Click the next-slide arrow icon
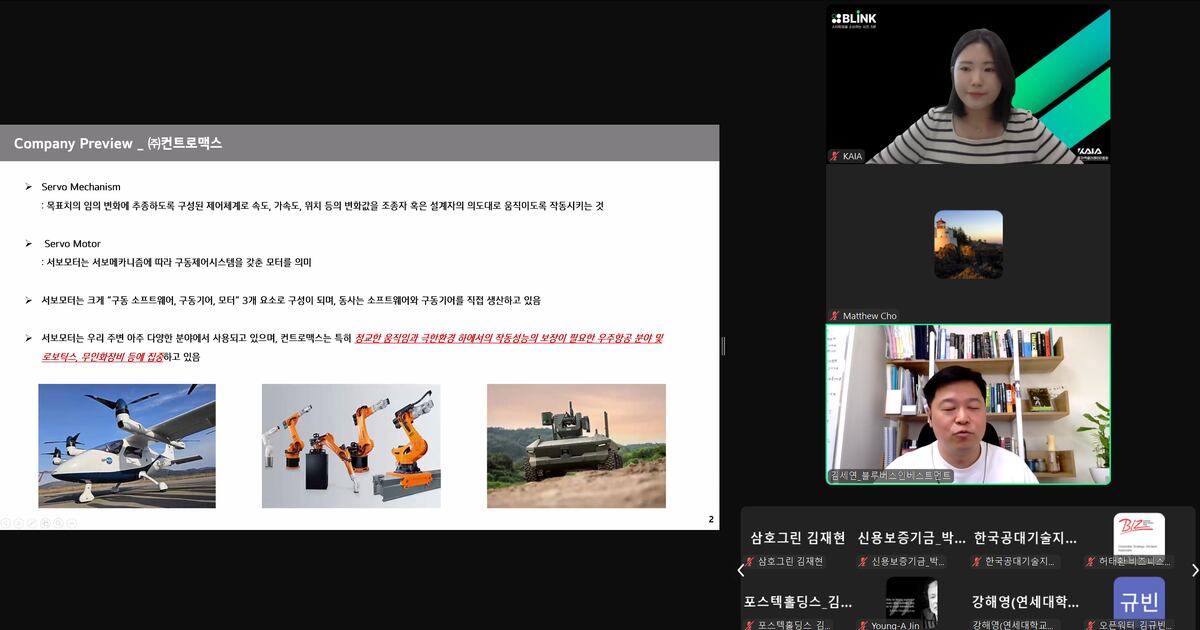Viewport: 1200px width, 630px height. click(x=17, y=522)
